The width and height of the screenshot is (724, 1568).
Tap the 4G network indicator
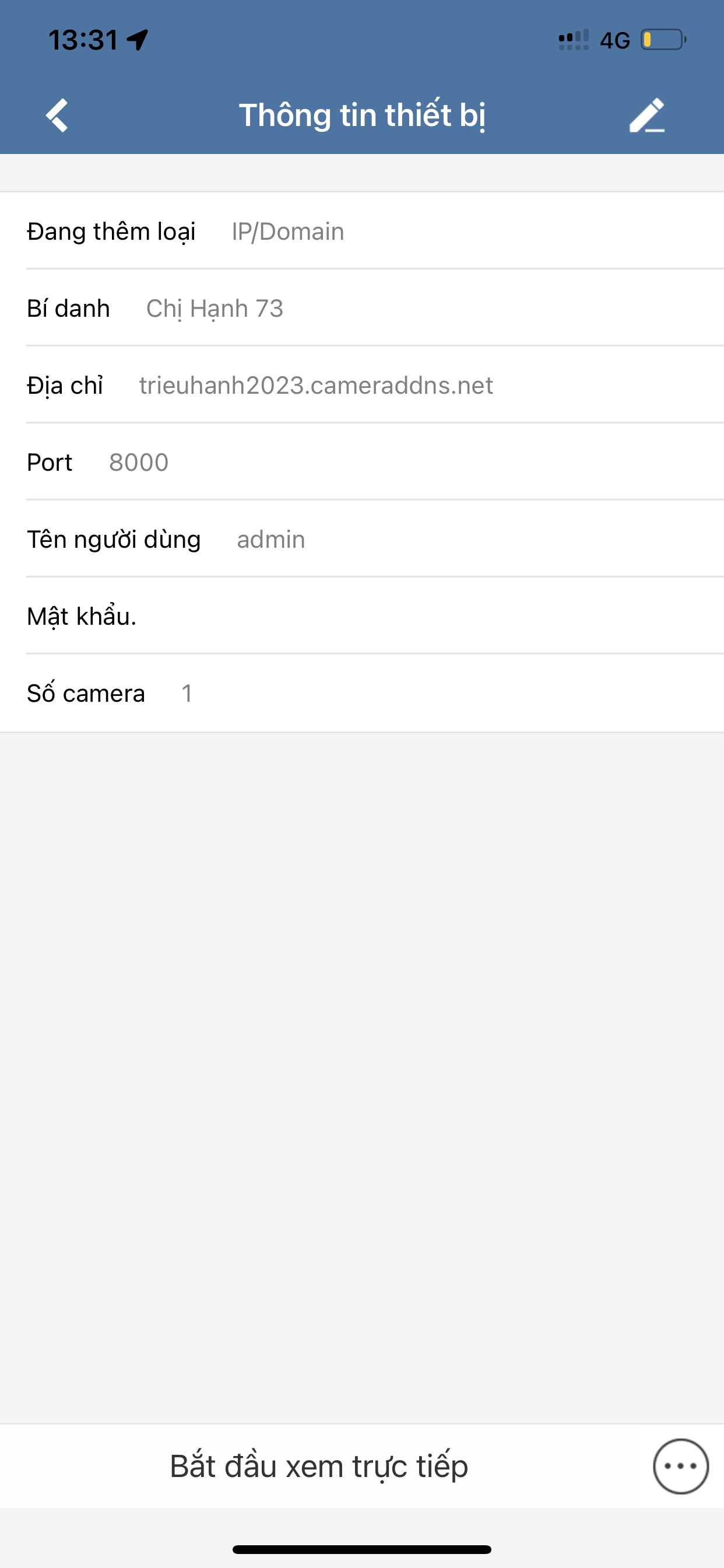pos(614,41)
